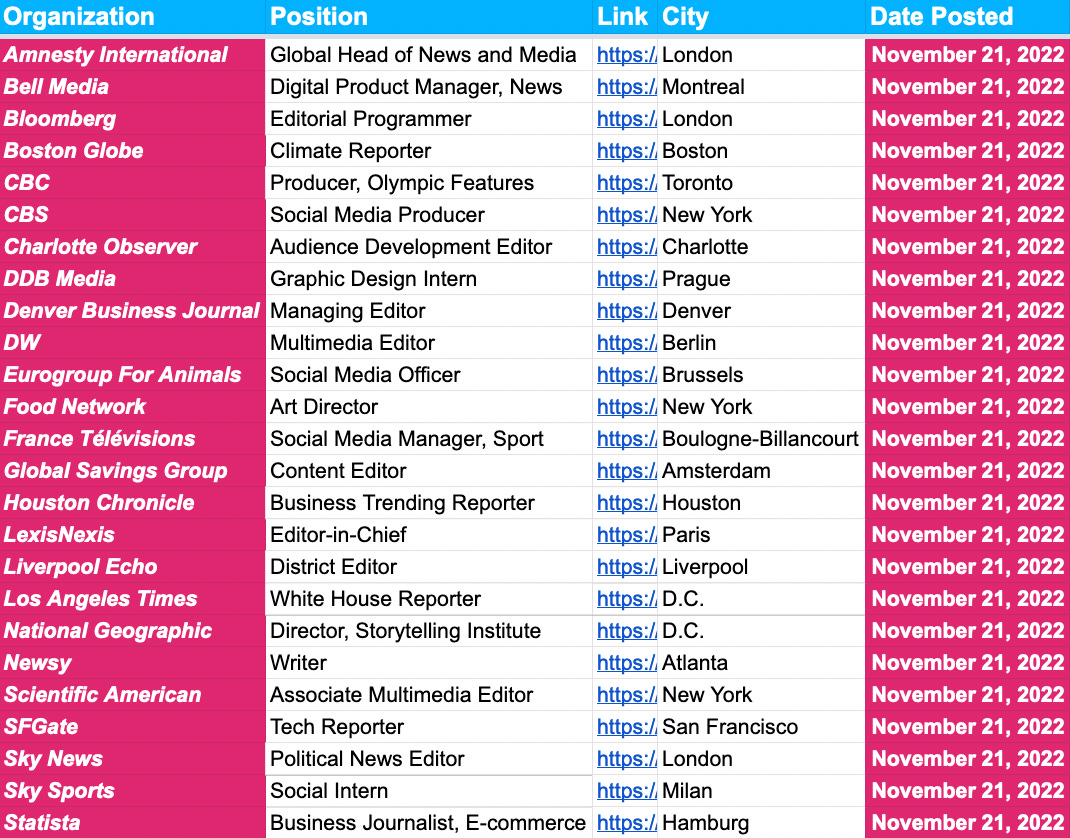This screenshot has height=838, width=1070.
Task: Open the Sky News job link
Action: 626,759
